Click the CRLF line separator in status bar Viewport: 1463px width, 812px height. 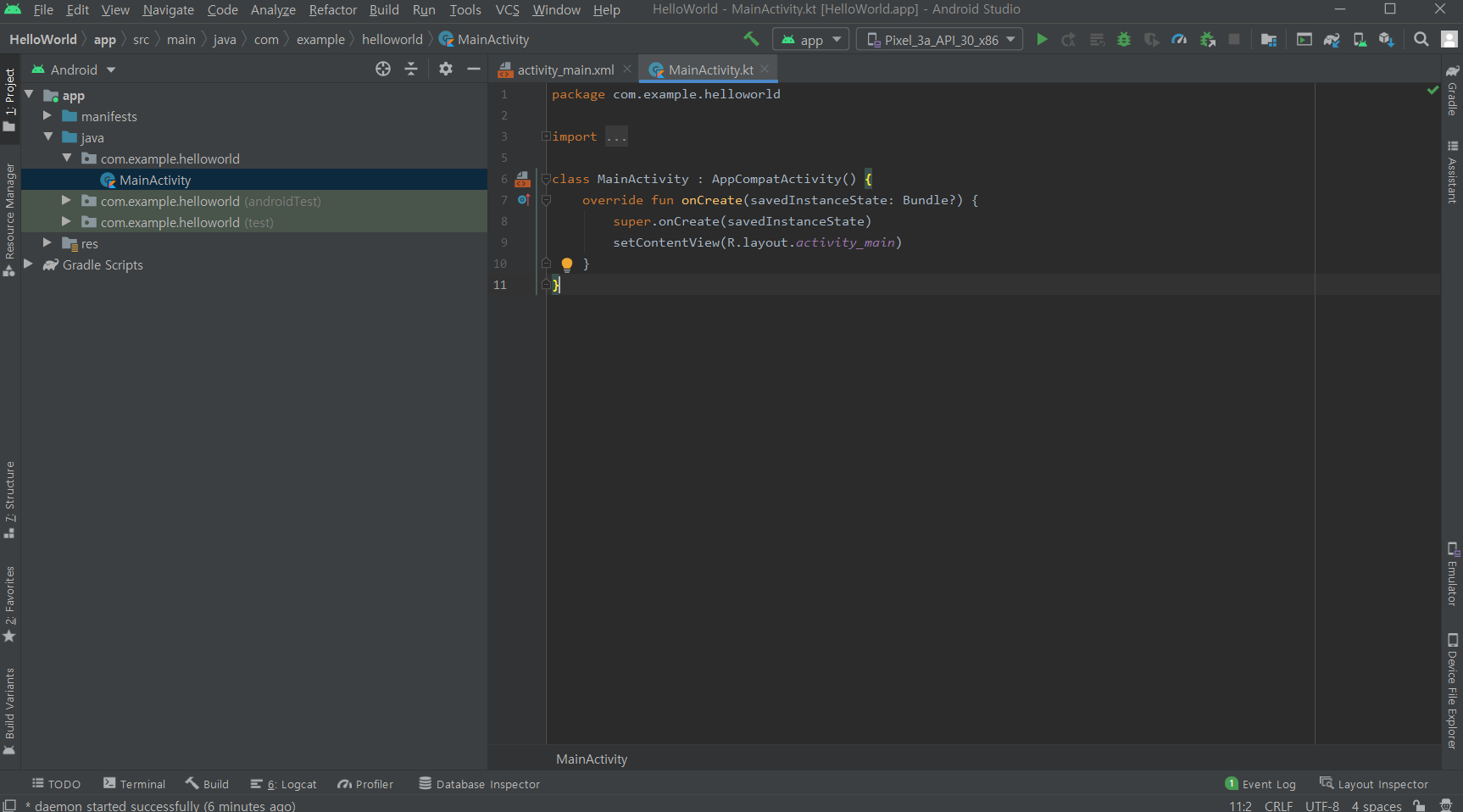(x=1278, y=806)
